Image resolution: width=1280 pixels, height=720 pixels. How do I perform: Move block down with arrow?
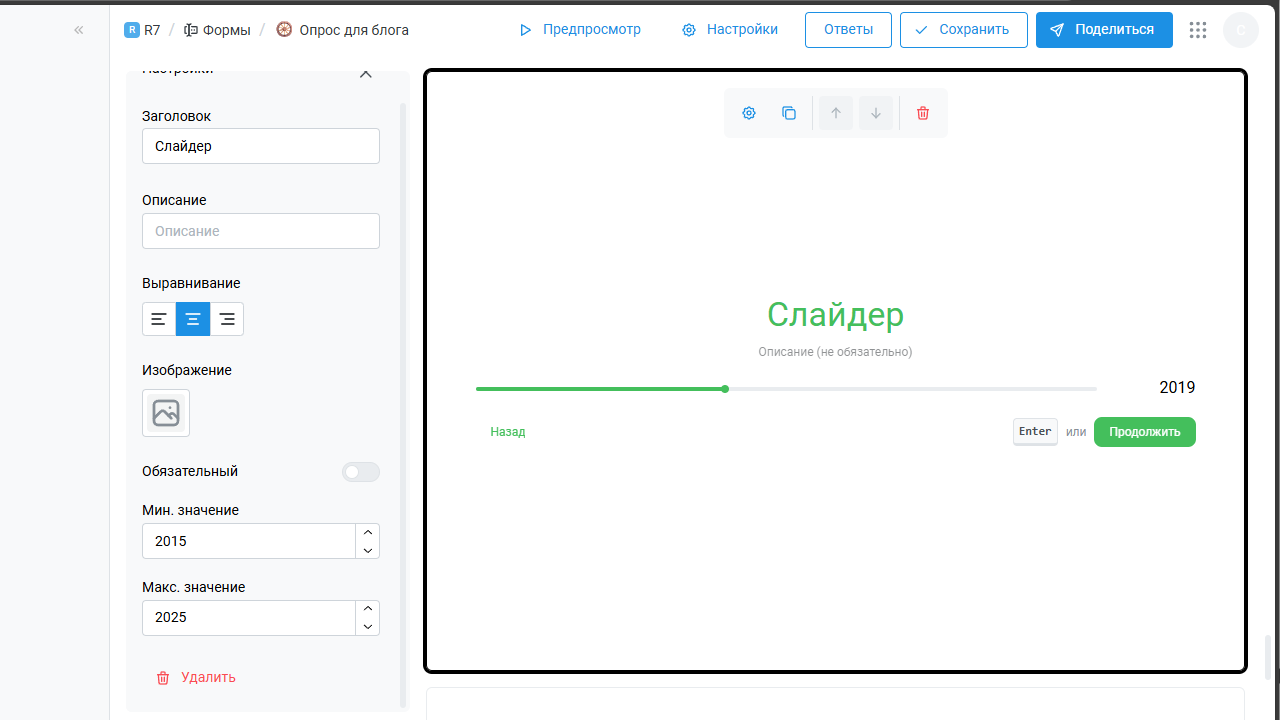876,113
